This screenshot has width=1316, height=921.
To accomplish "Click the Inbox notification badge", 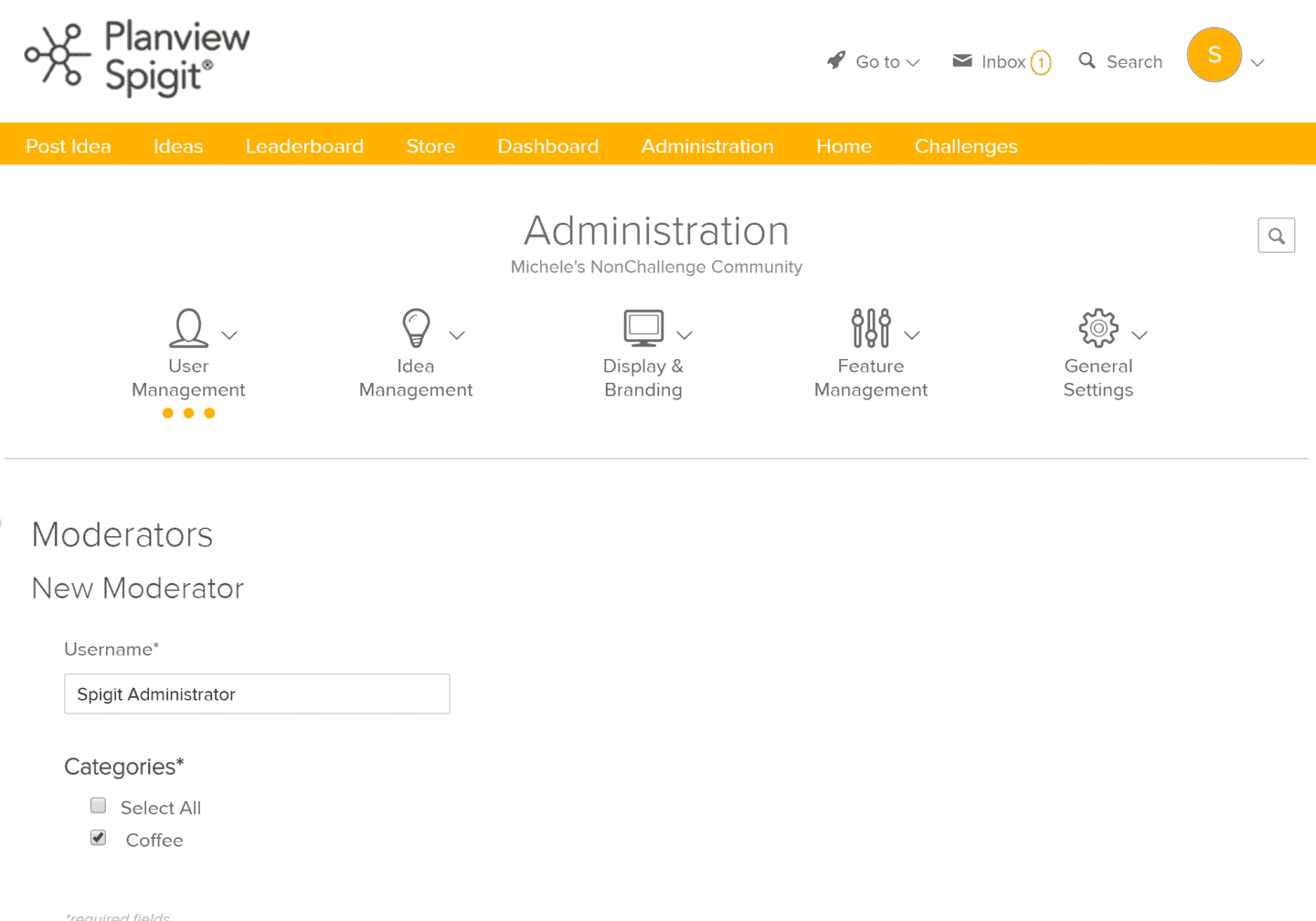I will click(1041, 62).
